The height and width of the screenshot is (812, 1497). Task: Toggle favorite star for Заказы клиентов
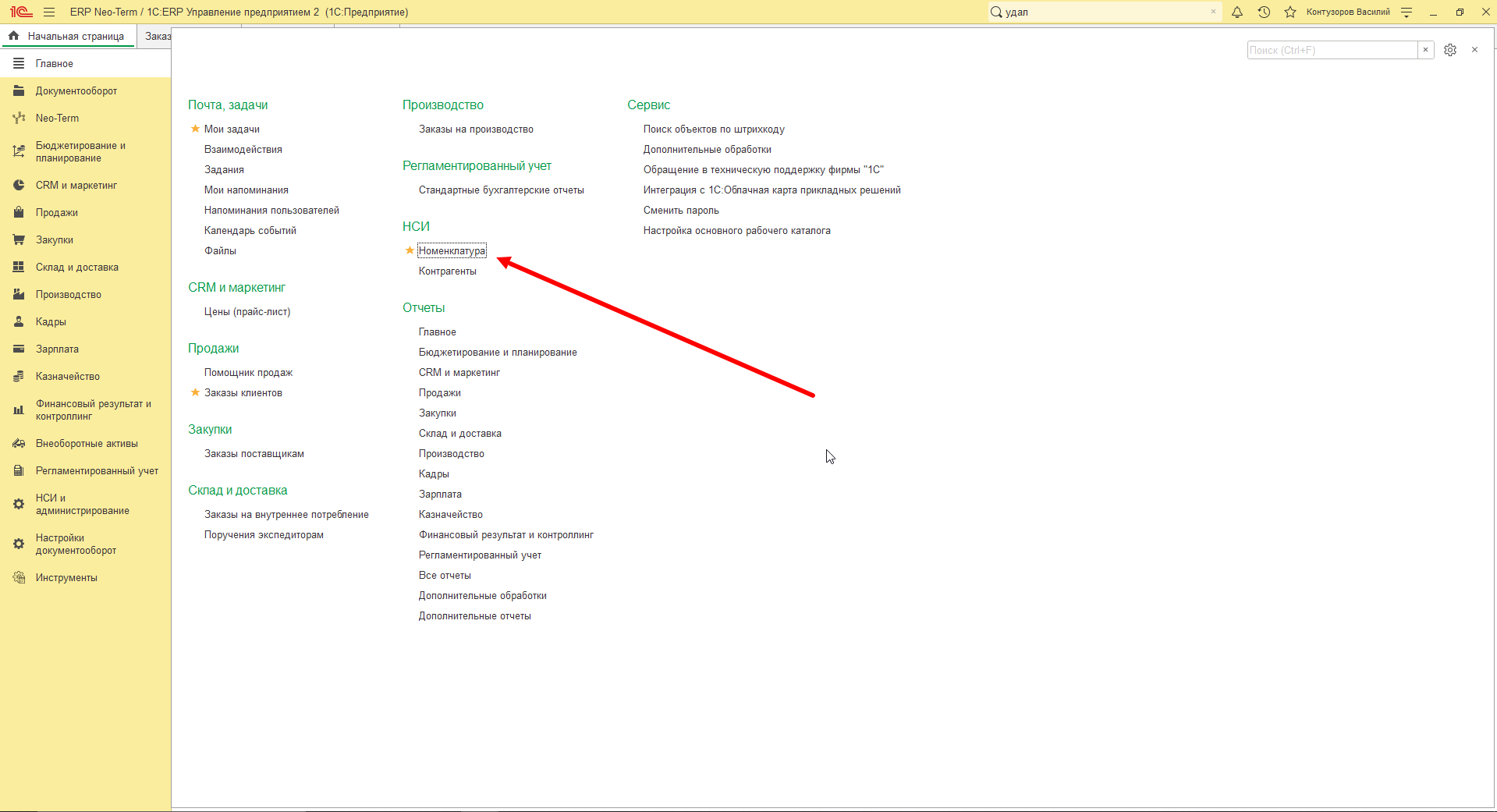click(x=195, y=392)
